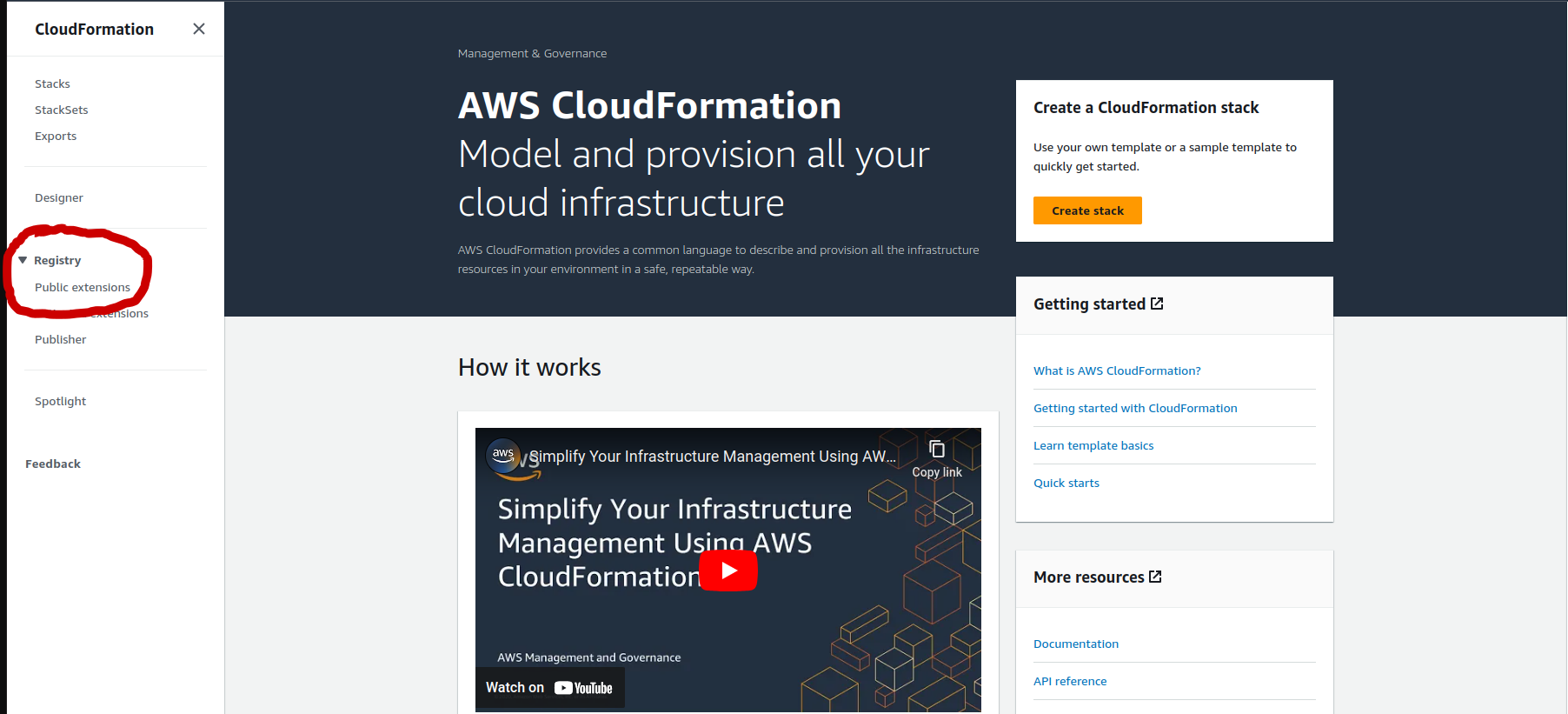The image size is (1568, 714).
Task: Open the Quick starts link
Action: [x=1066, y=483]
